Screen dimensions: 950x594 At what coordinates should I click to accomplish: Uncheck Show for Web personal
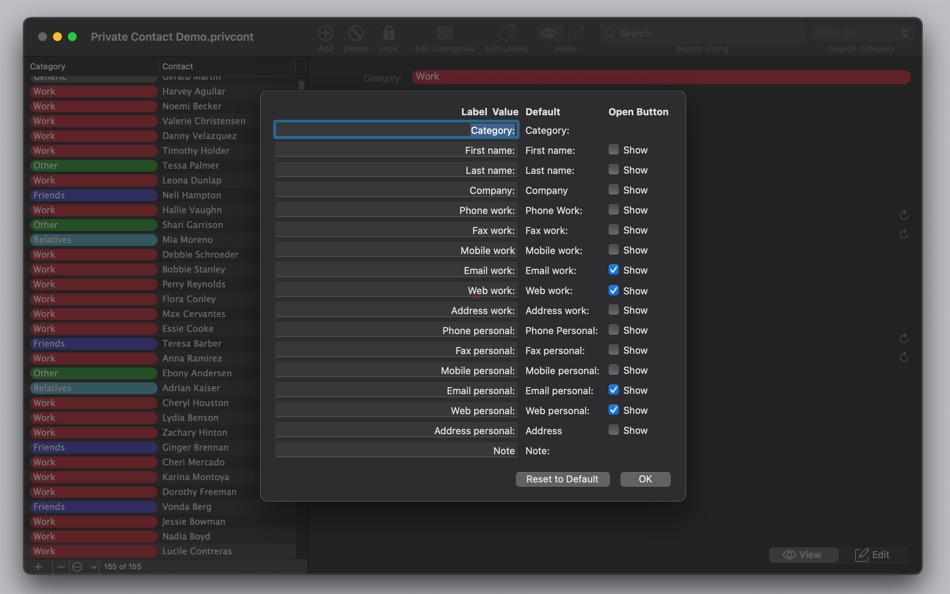pyautogui.click(x=614, y=410)
